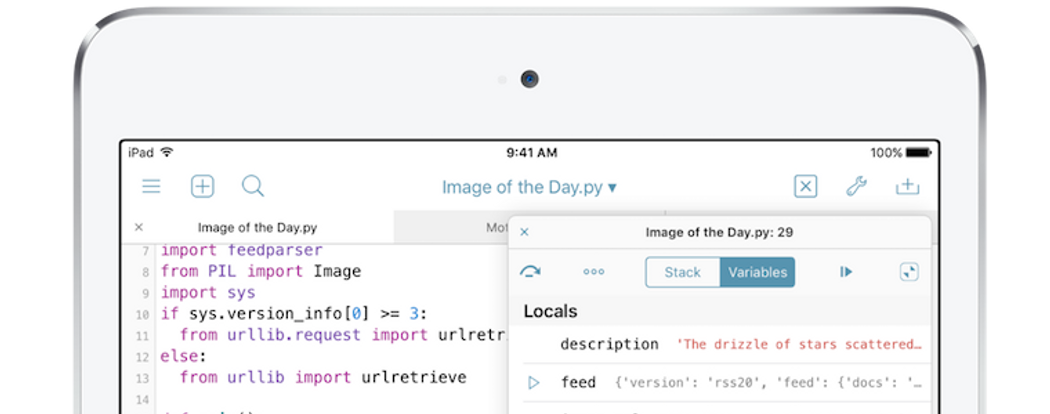Close the Image of the Day.py tab
This screenshot has width=1050, height=414.
click(x=139, y=228)
